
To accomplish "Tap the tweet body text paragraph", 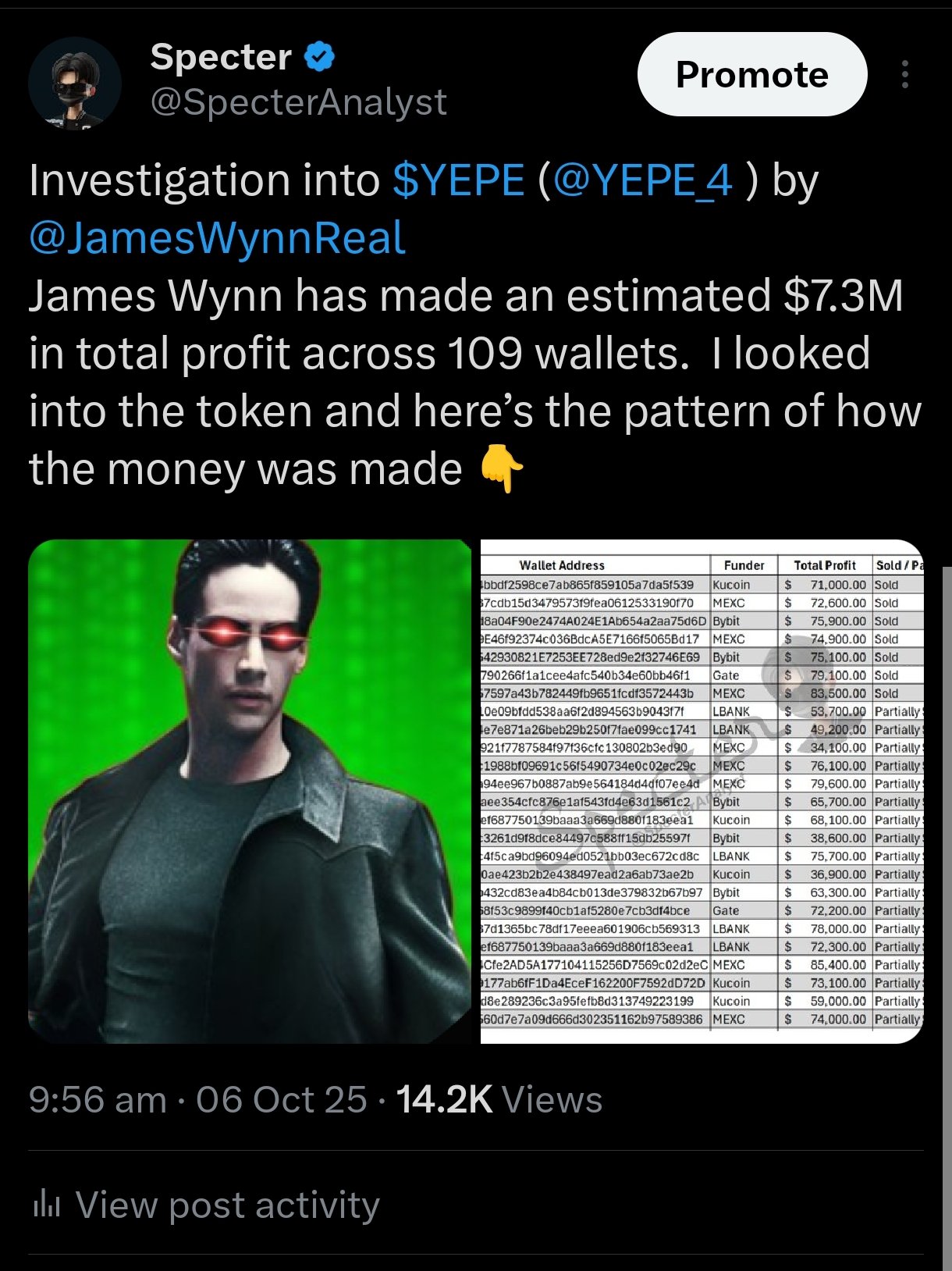I will 475,325.
